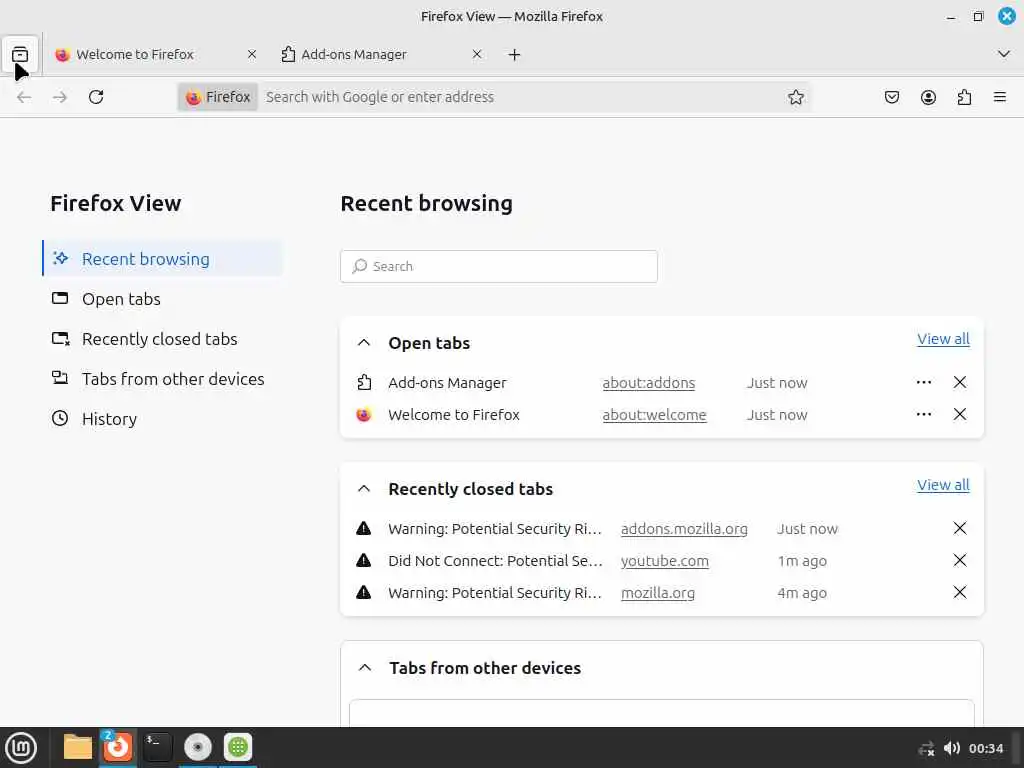Open more options for Welcome to Firefox row
The height and width of the screenshot is (768, 1024).
pyautogui.click(x=923, y=414)
